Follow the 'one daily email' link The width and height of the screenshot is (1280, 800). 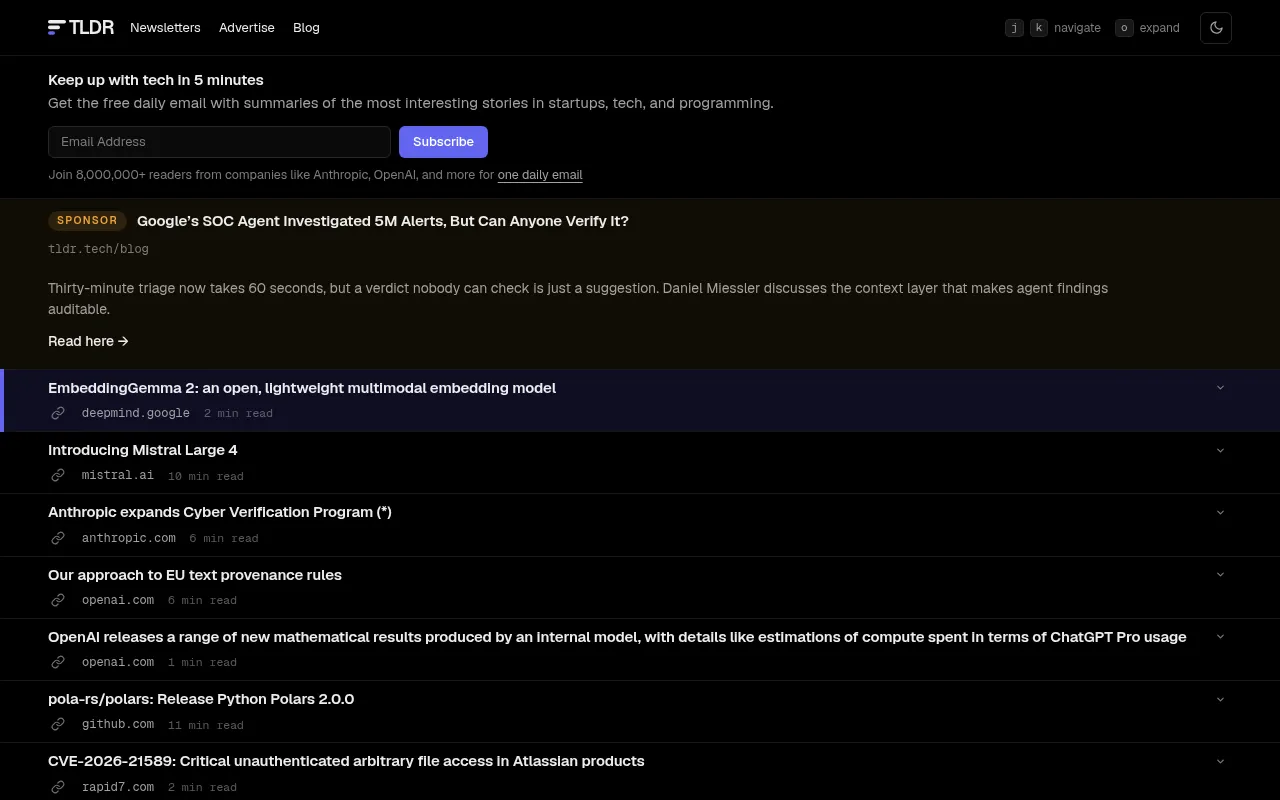click(540, 175)
